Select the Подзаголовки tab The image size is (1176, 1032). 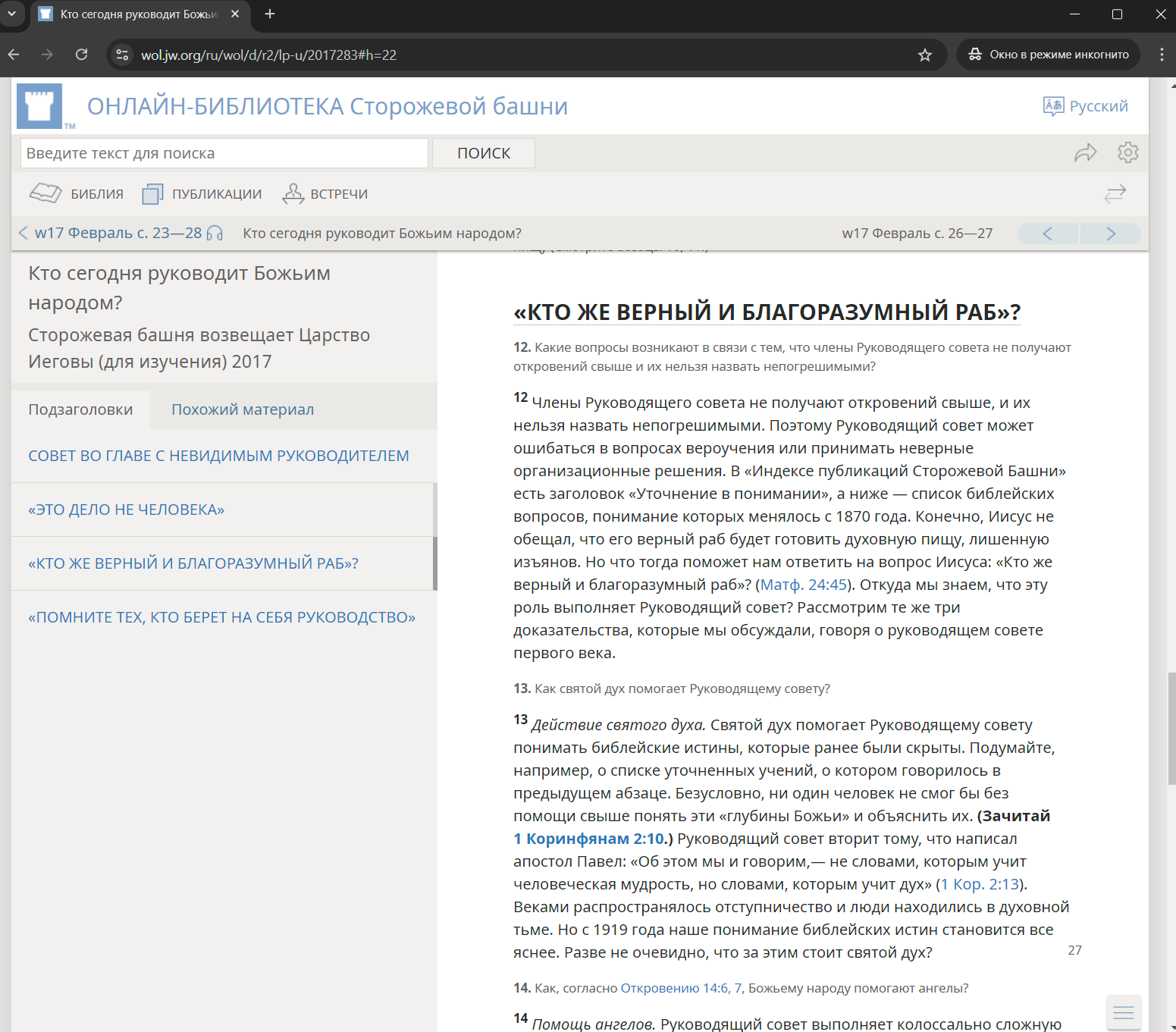(80, 409)
